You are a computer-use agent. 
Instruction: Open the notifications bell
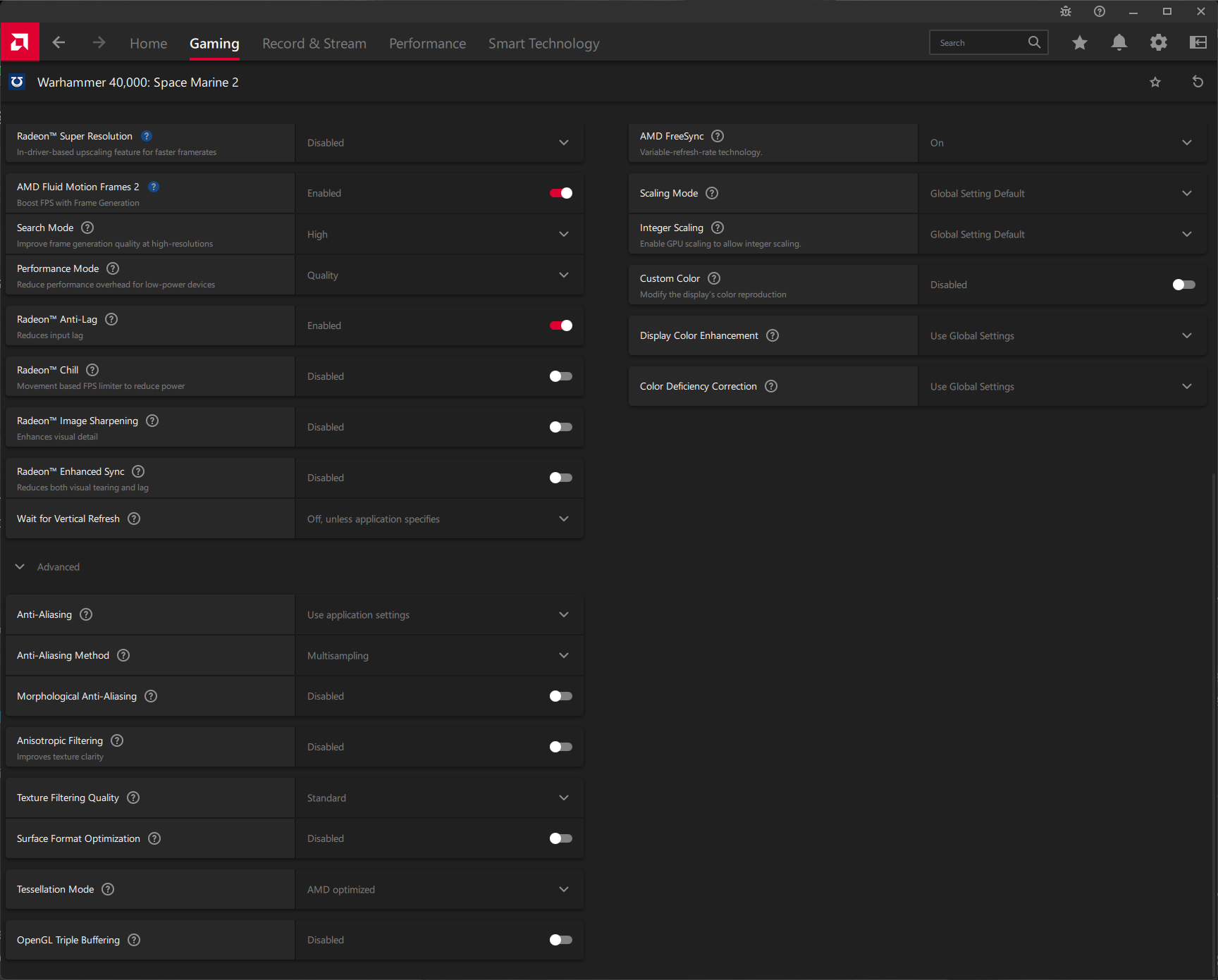pyautogui.click(x=1119, y=43)
